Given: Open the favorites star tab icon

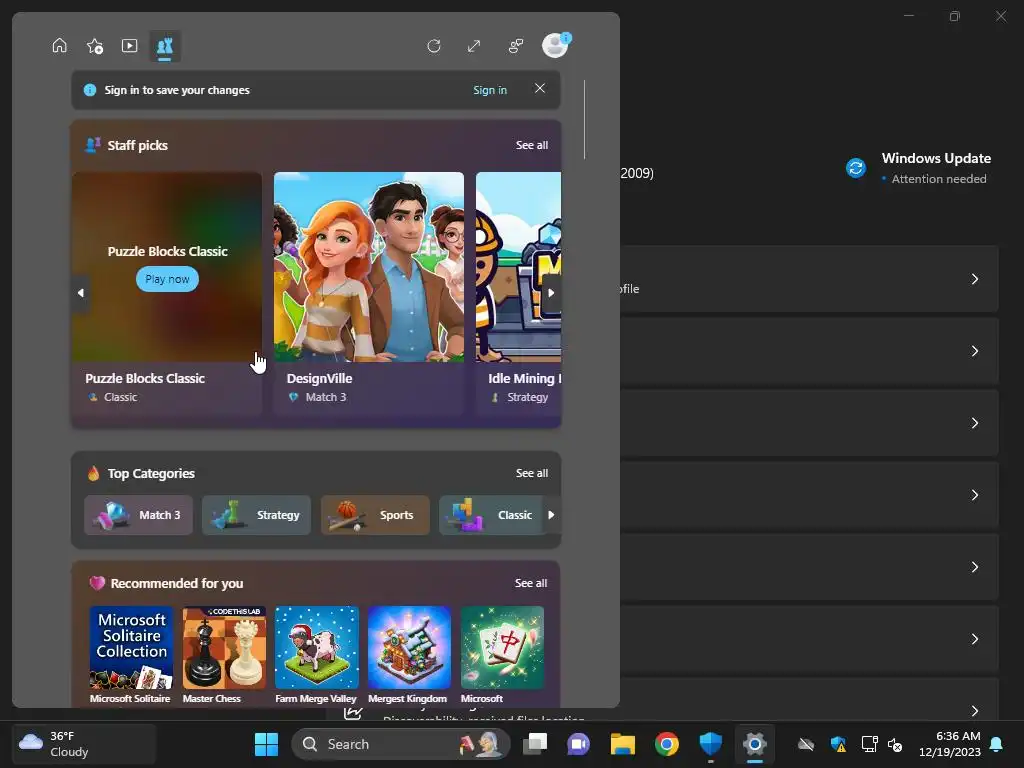Looking at the screenshot, I should pos(95,46).
